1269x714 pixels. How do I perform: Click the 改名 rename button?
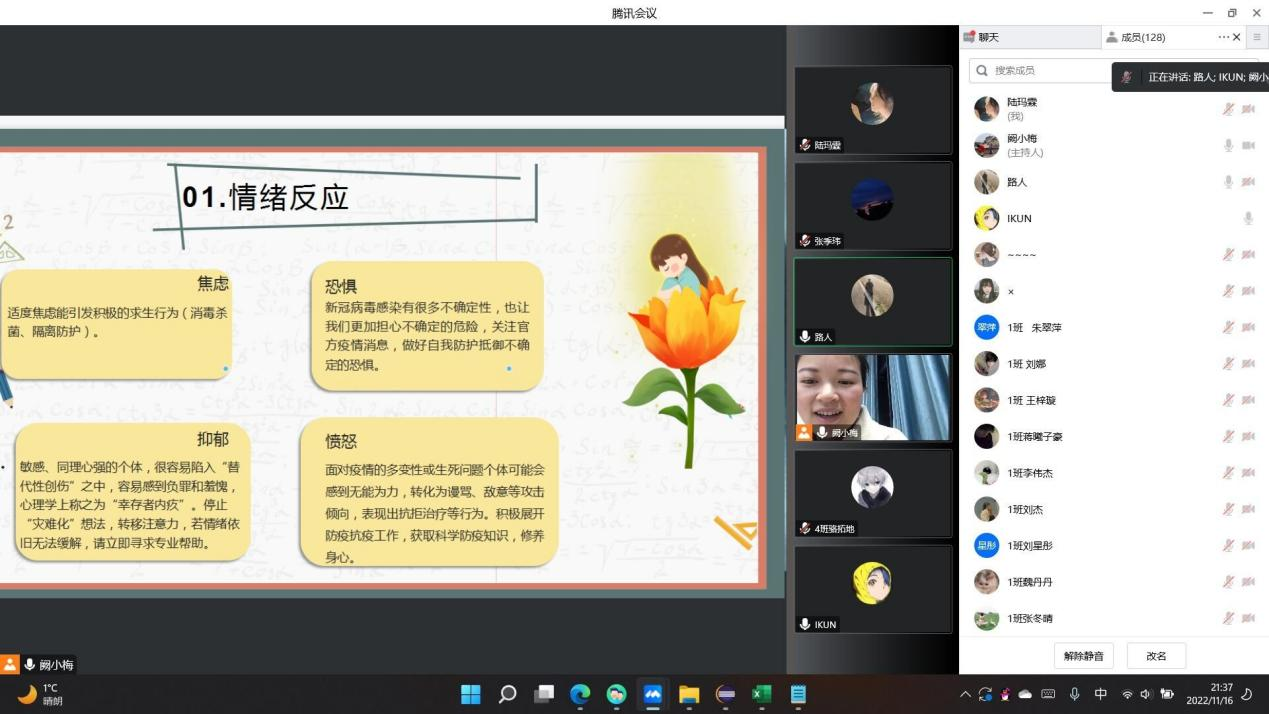(x=1156, y=656)
